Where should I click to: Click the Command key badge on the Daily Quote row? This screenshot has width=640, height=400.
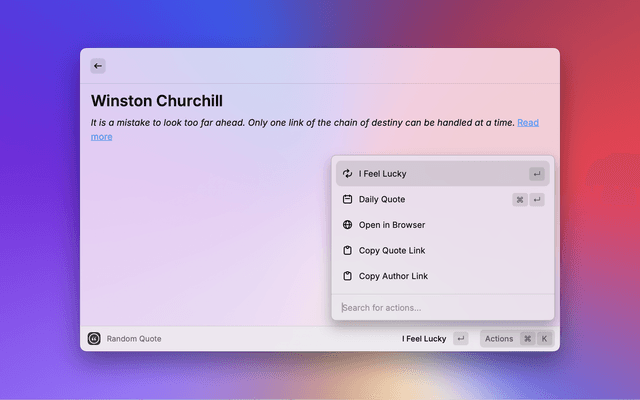pyautogui.click(x=520, y=200)
